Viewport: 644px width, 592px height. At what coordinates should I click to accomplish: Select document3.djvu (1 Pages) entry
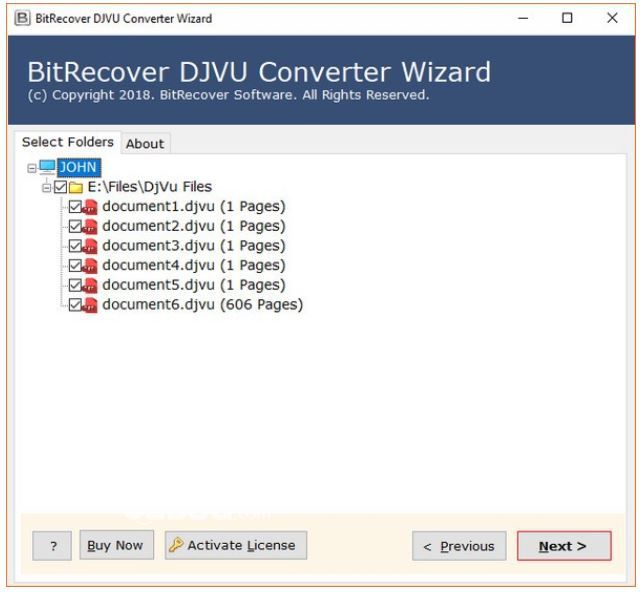pyautogui.click(x=193, y=246)
